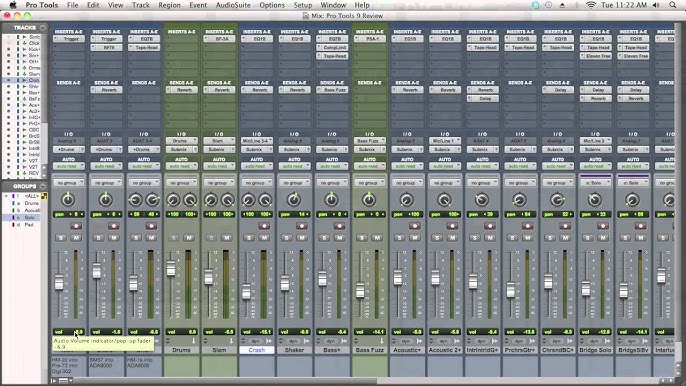Screen dimensions: 686x386
Task: Open the PSA-1 insert on Bass Fuzz track
Action: coord(370,39)
